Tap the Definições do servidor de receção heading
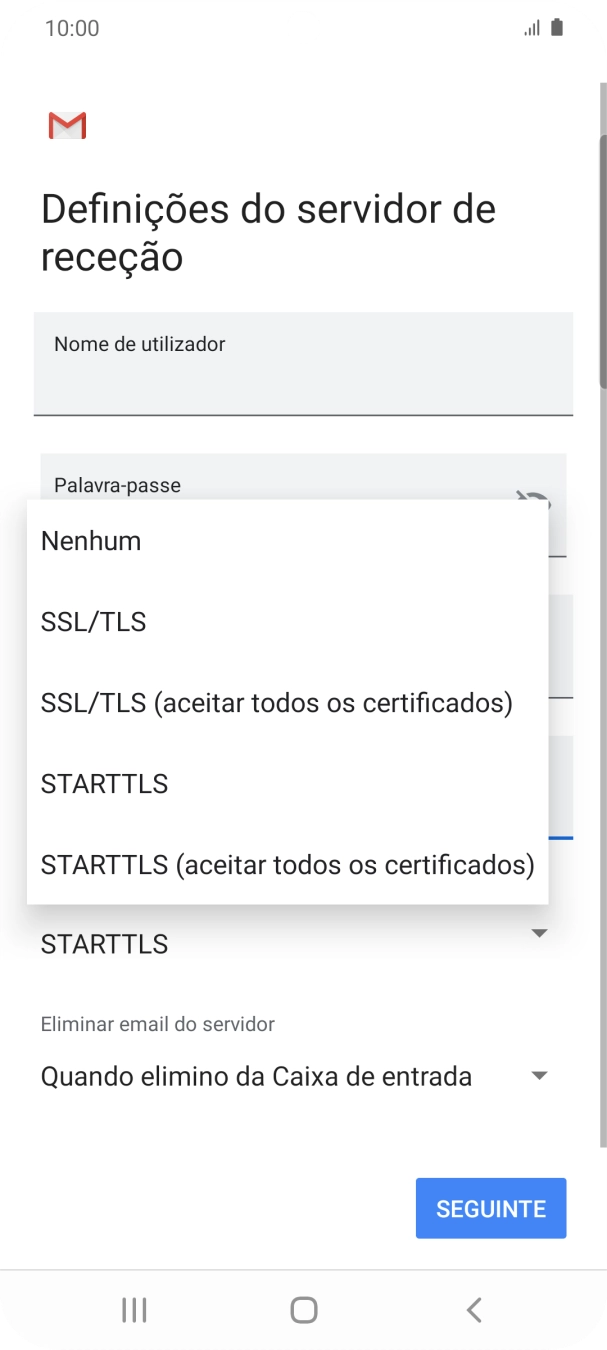 268,233
